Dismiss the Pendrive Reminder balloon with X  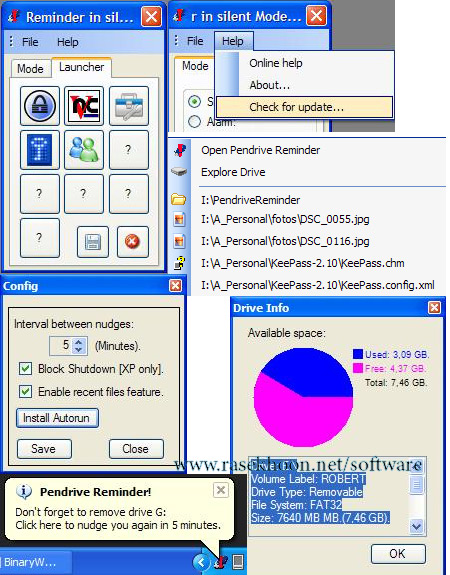click(x=221, y=490)
